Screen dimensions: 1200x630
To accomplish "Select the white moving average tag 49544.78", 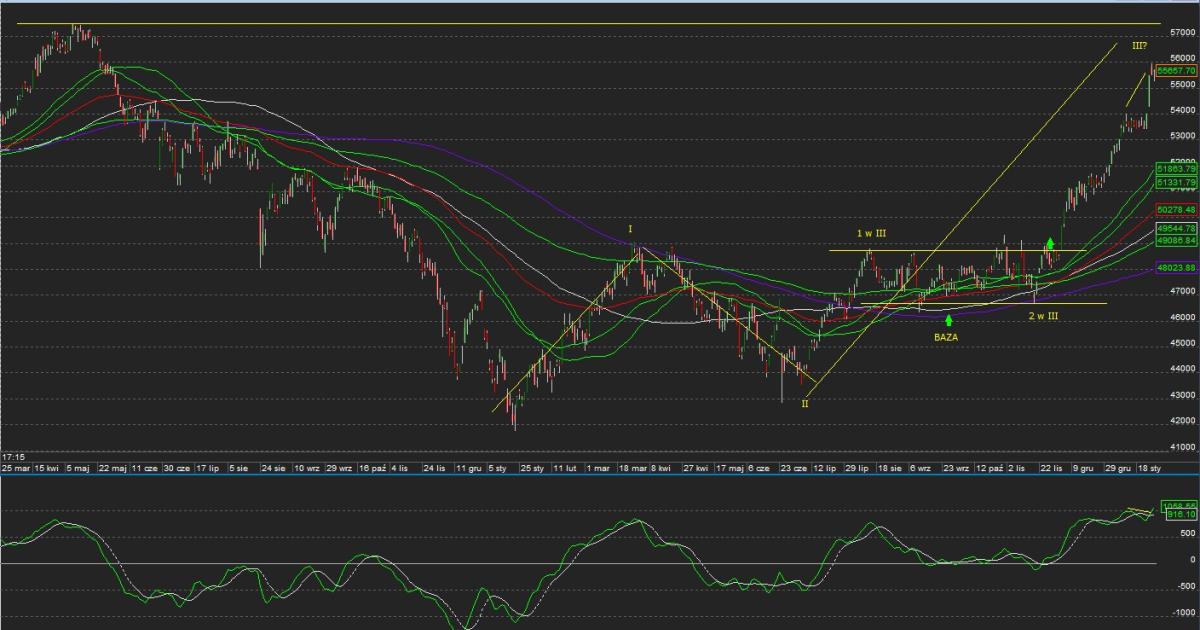I will pyautogui.click(x=1177, y=229).
